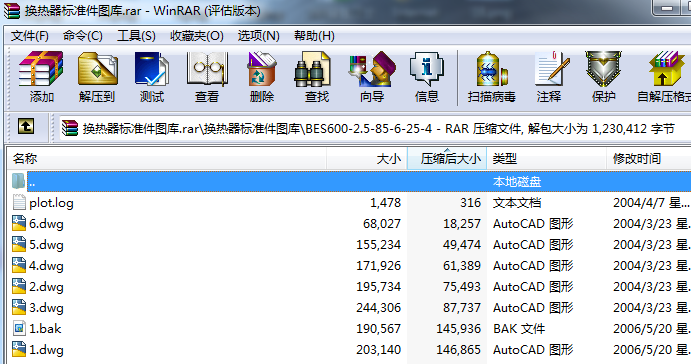Click the archive icon in the address bar
The width and height of the screenshot is (691, 364).
[x=70, y=128]
